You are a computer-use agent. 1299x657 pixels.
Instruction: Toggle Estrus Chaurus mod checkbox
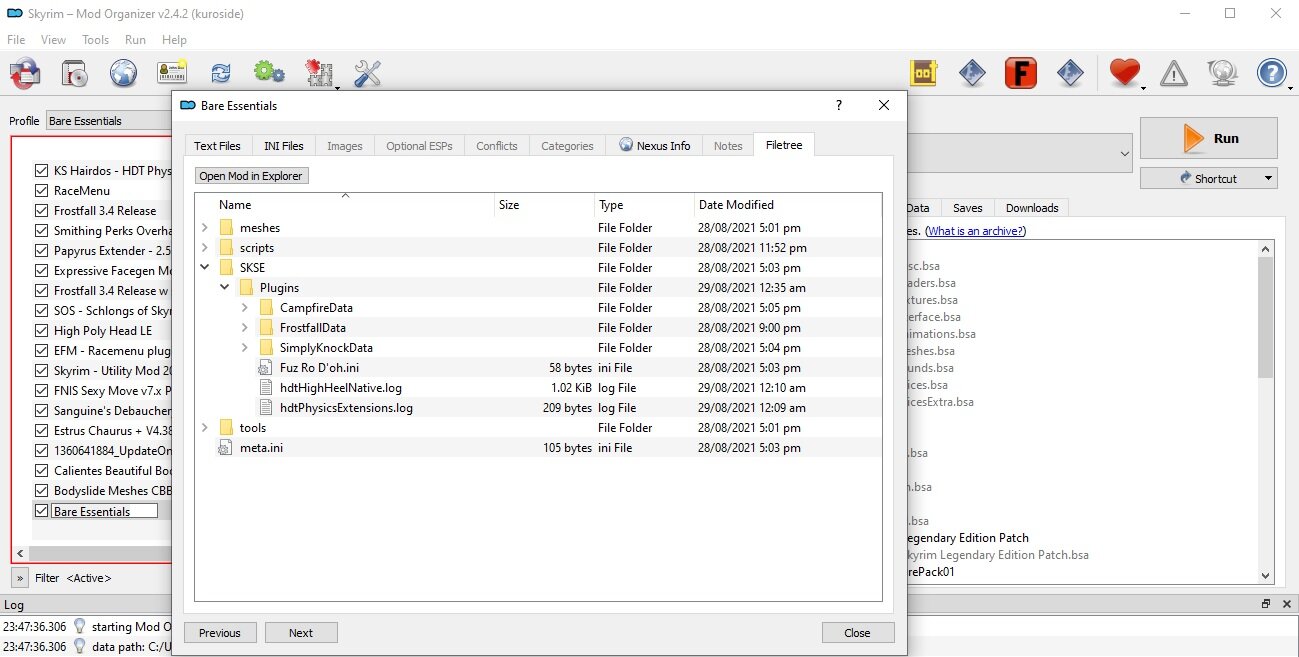pyautogui.click(x=42, y=431)
